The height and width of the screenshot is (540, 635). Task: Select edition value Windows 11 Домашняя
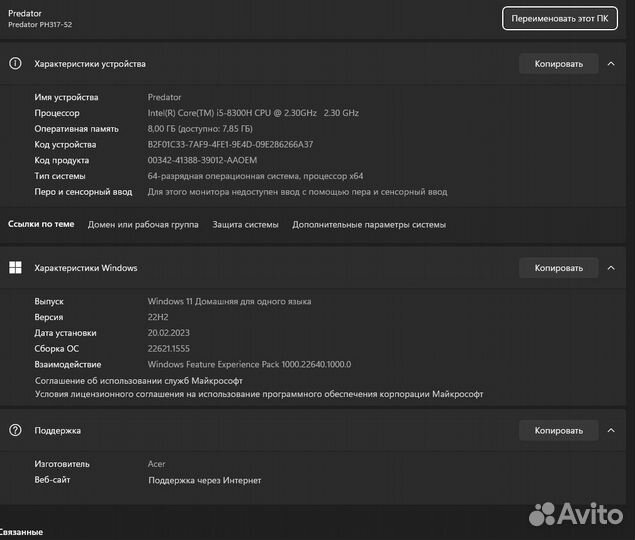pos(229,301)
